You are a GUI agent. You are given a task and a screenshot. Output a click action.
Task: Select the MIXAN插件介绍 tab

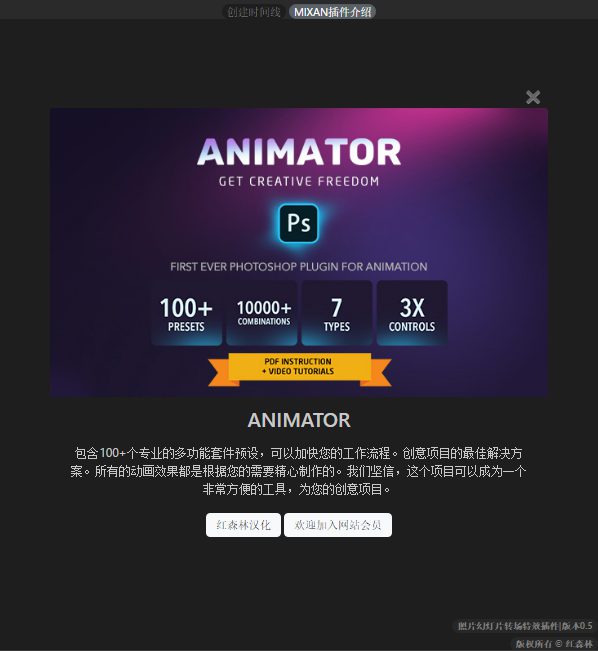[332, 12]
